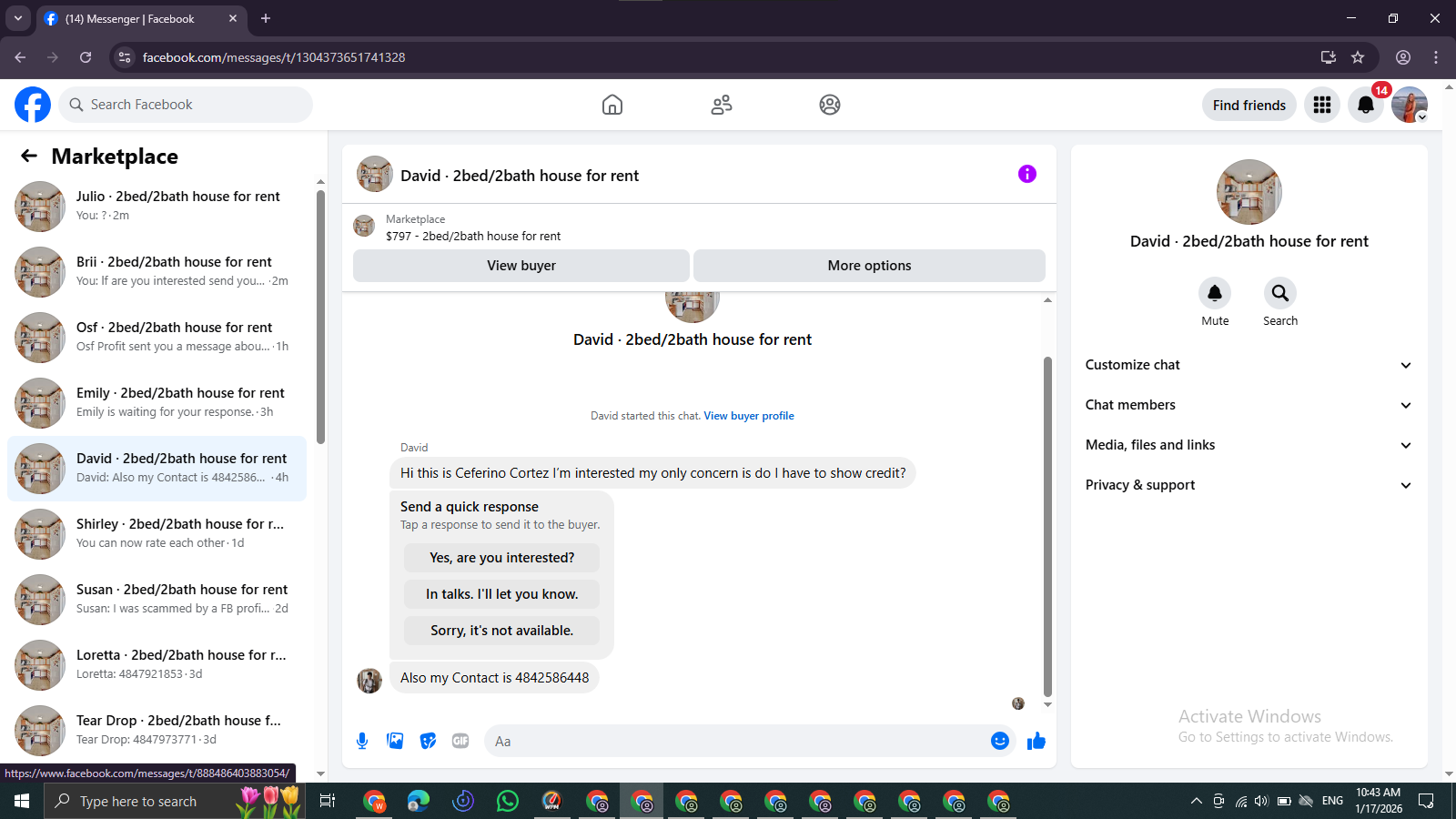Send quick response Sorry, it's not available.

501,631
